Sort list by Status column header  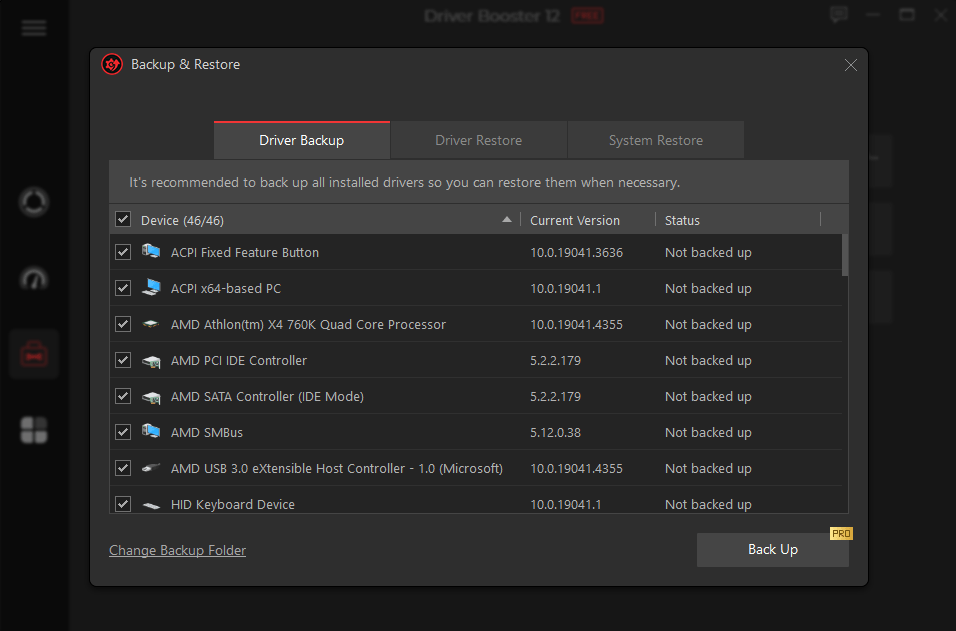coord(685,219)
